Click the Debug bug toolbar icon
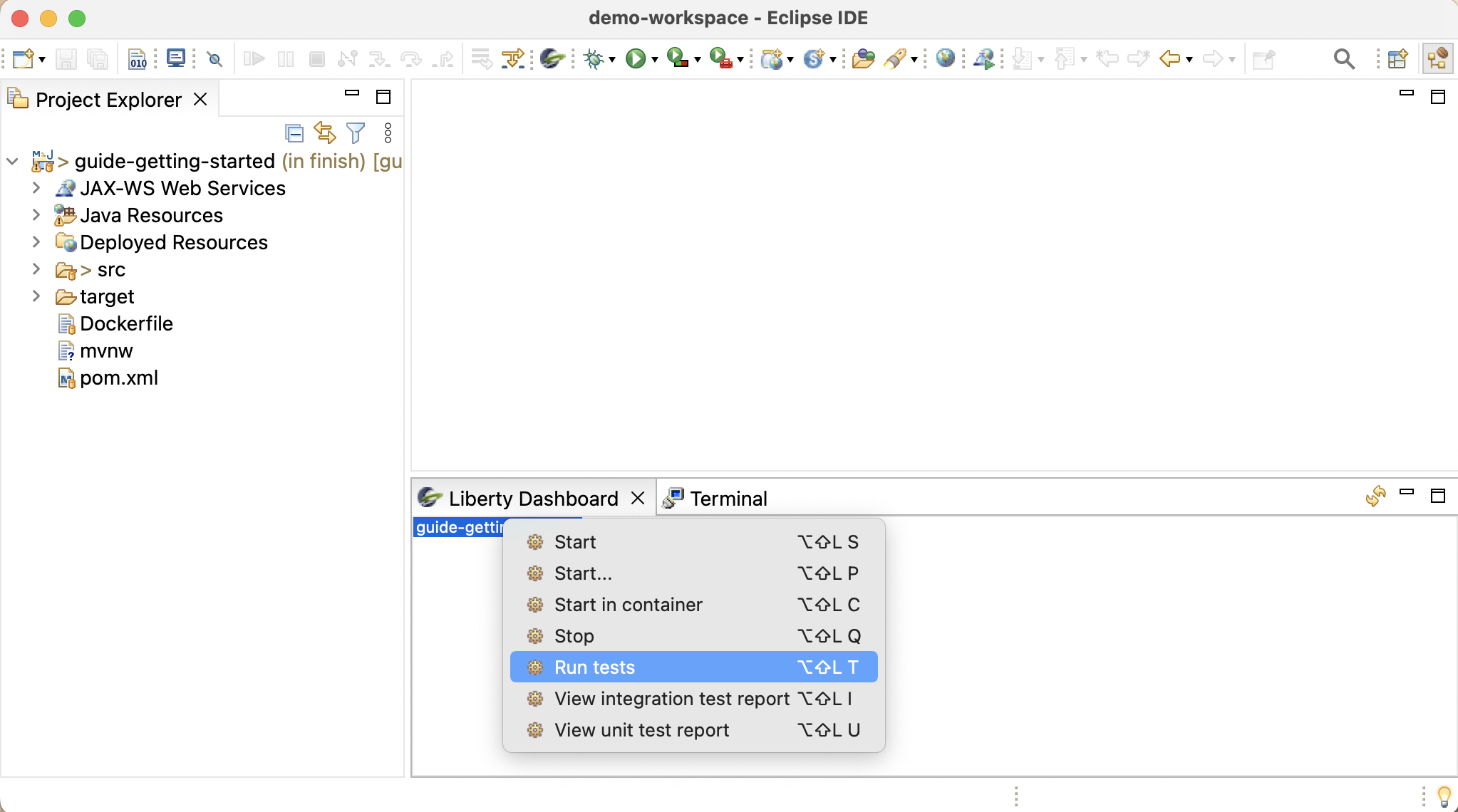1458x812 pixels. (x=593, y=58)
